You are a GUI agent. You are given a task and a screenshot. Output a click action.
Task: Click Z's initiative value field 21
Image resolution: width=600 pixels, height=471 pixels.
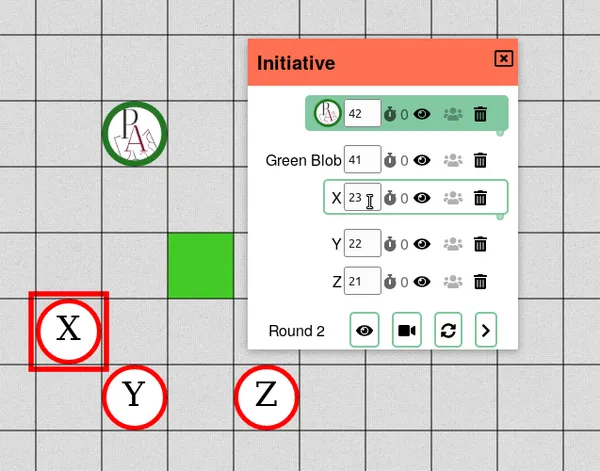(362, 281)
